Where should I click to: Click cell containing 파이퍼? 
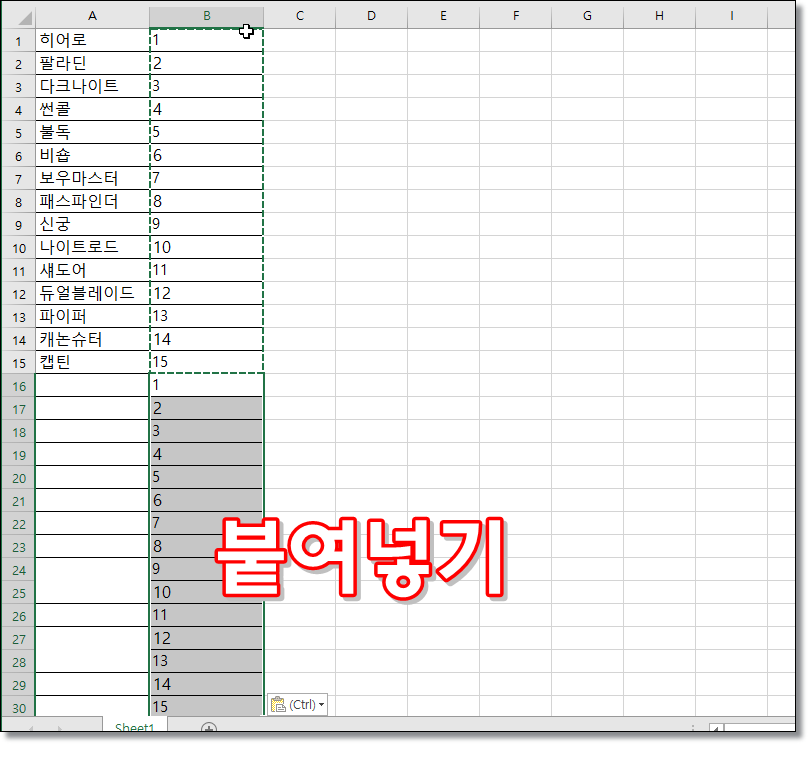click(x=92, y=316)
